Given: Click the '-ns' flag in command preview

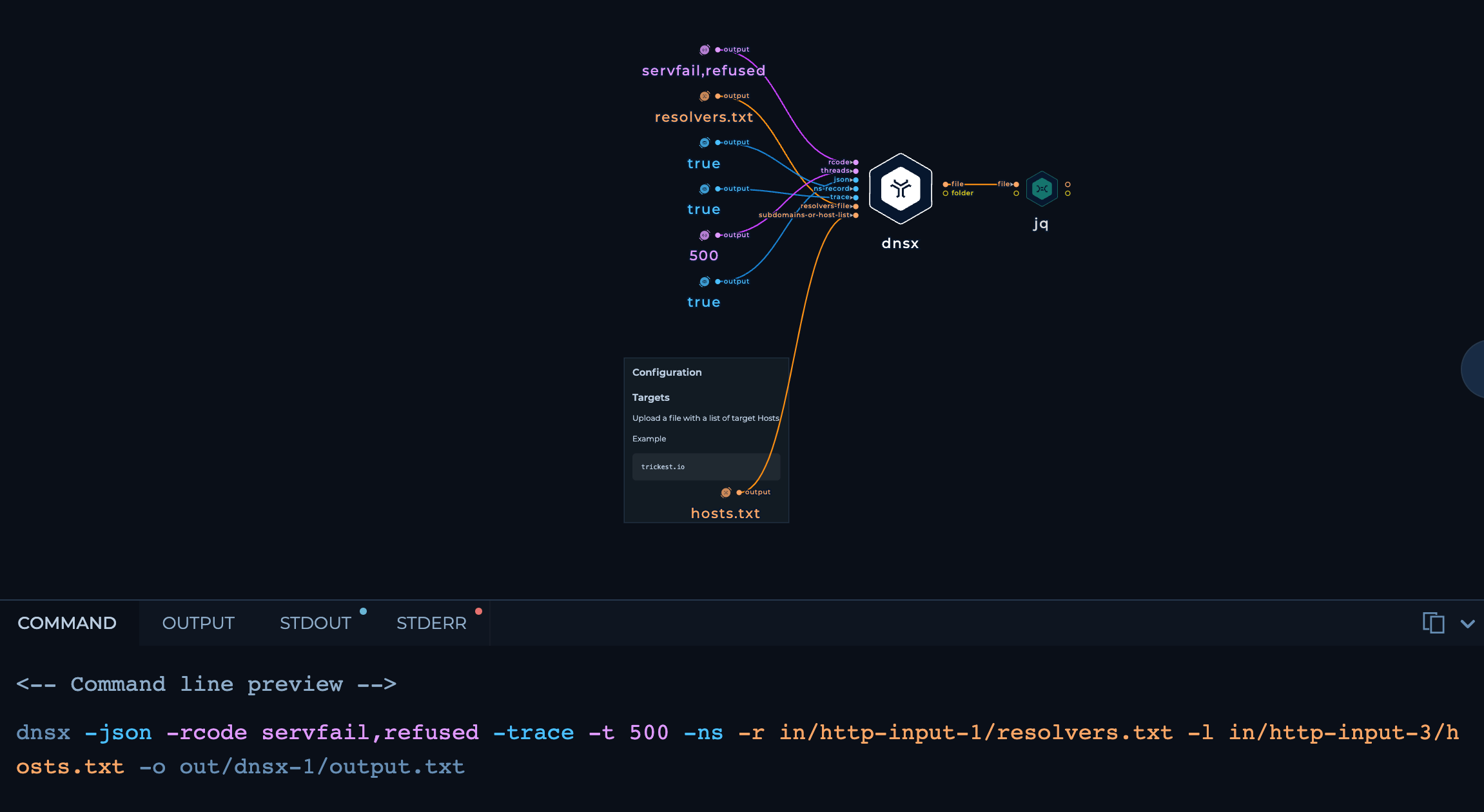Looking at the screenshot, I should click(x=703, y=733).
